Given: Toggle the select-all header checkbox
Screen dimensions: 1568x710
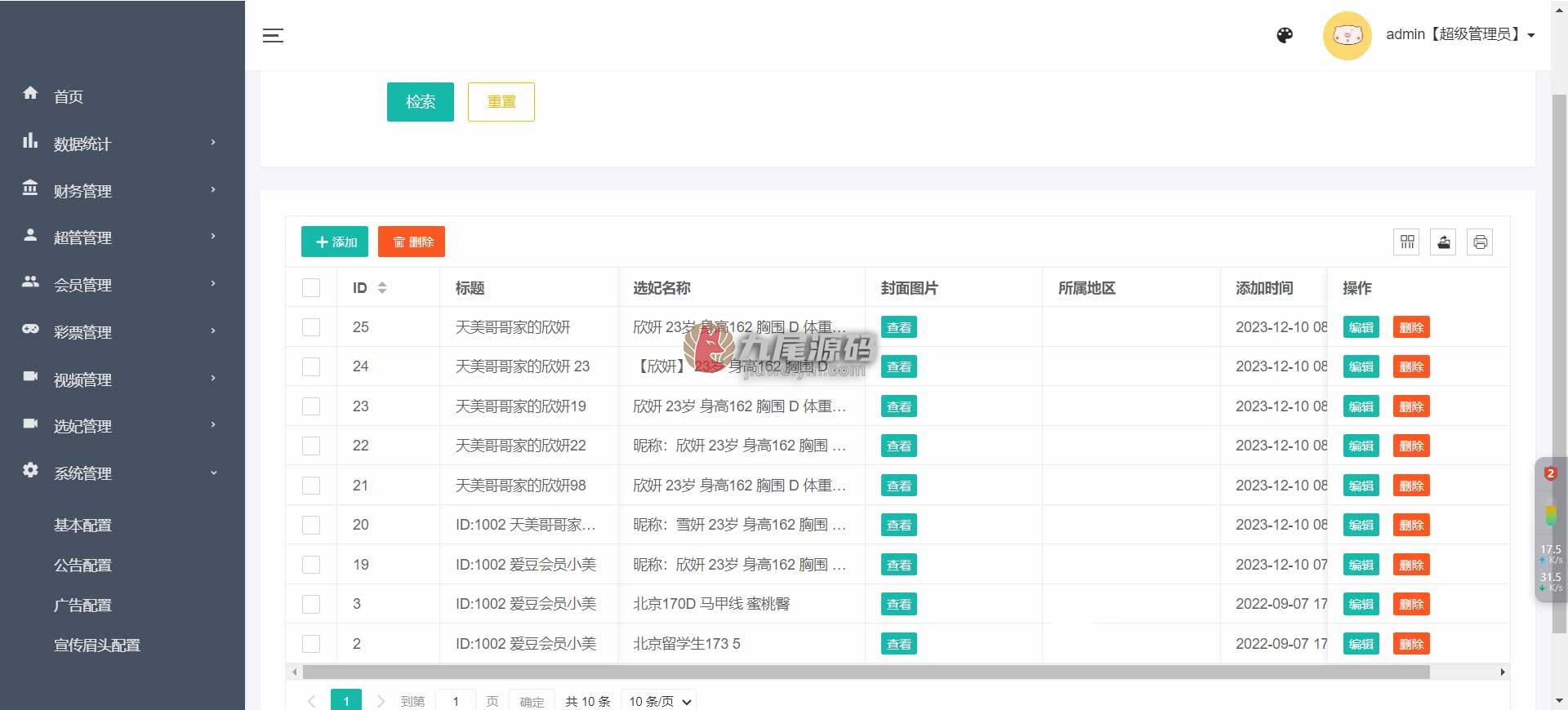Looking at the screenshot, I should (311, 288).
